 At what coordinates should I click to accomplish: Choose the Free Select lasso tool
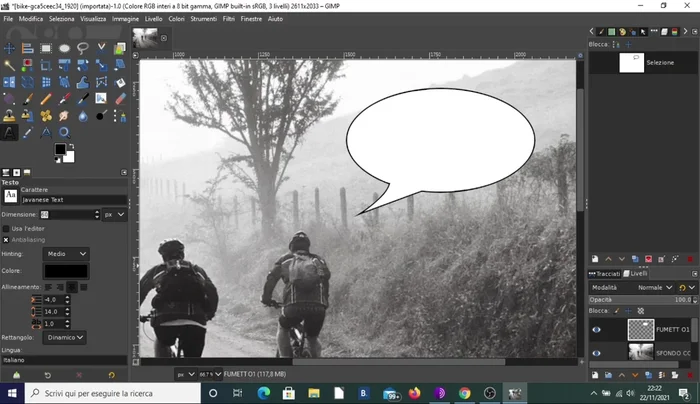click(83, 48)
